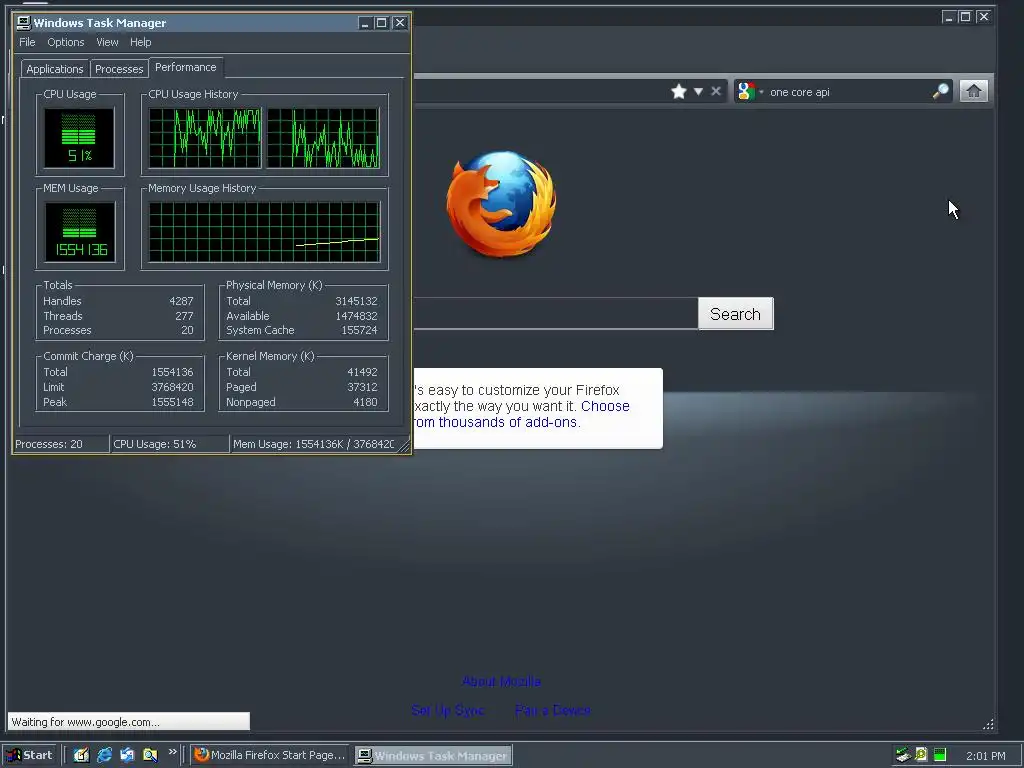Viewport: 1024px width, 768px height.
Task: Open the Windows Start button
Action: coord(30,755)
